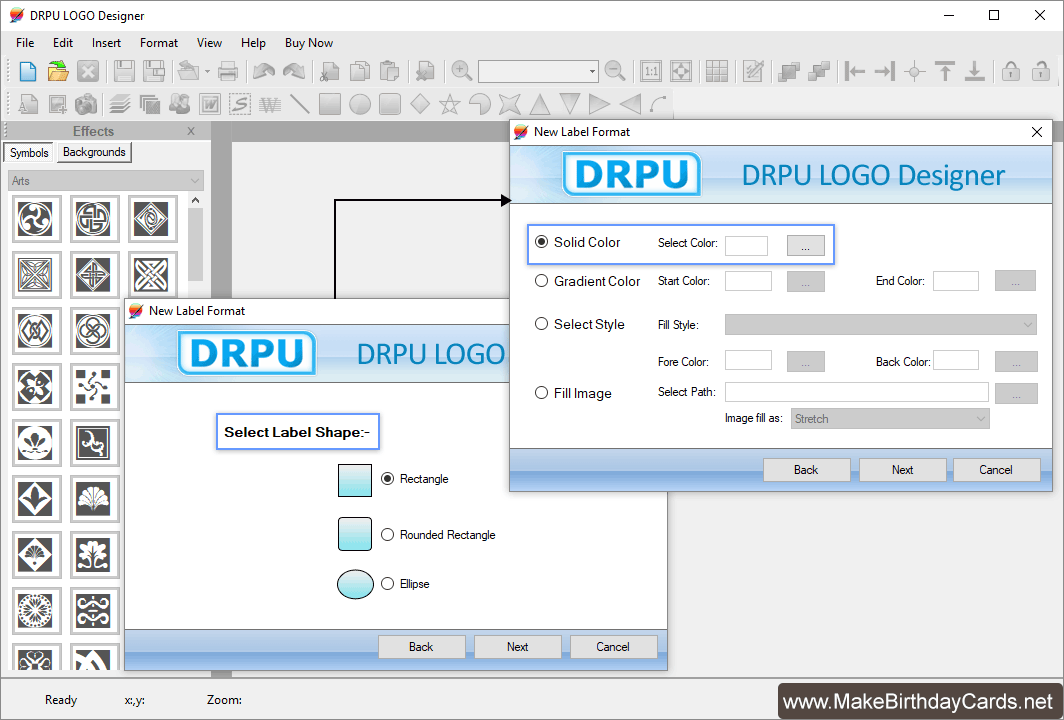Screen dimensions: 1064x720
Task: Click Next in the label shape dialog
Action: (x=517, y=647)
